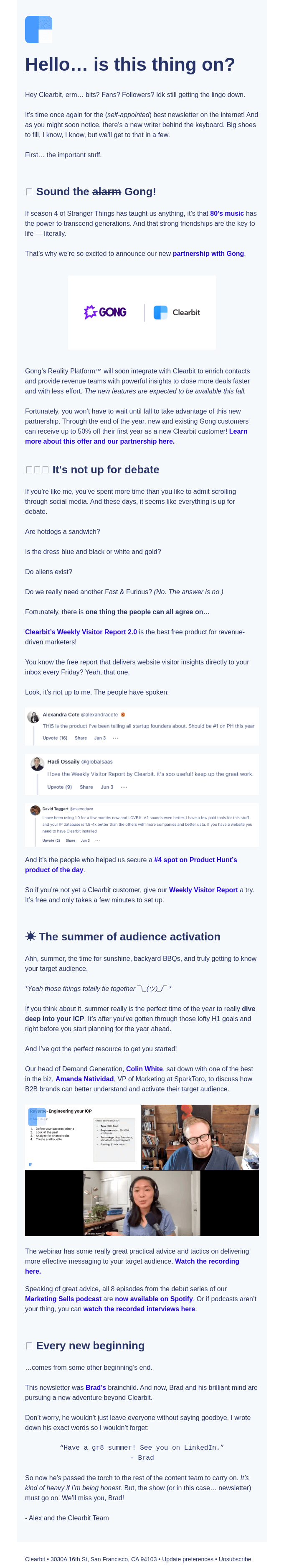
Task: Click the #4 spot on Product Hunt link
Action: coord(195,860)
